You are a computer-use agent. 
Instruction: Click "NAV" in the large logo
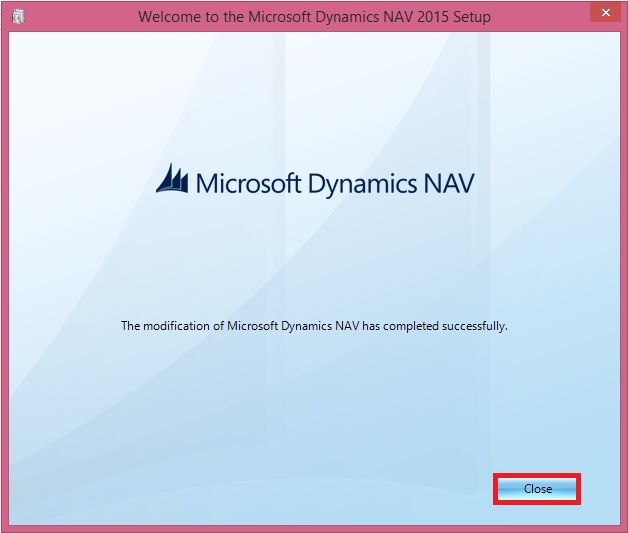coord(446,183)
